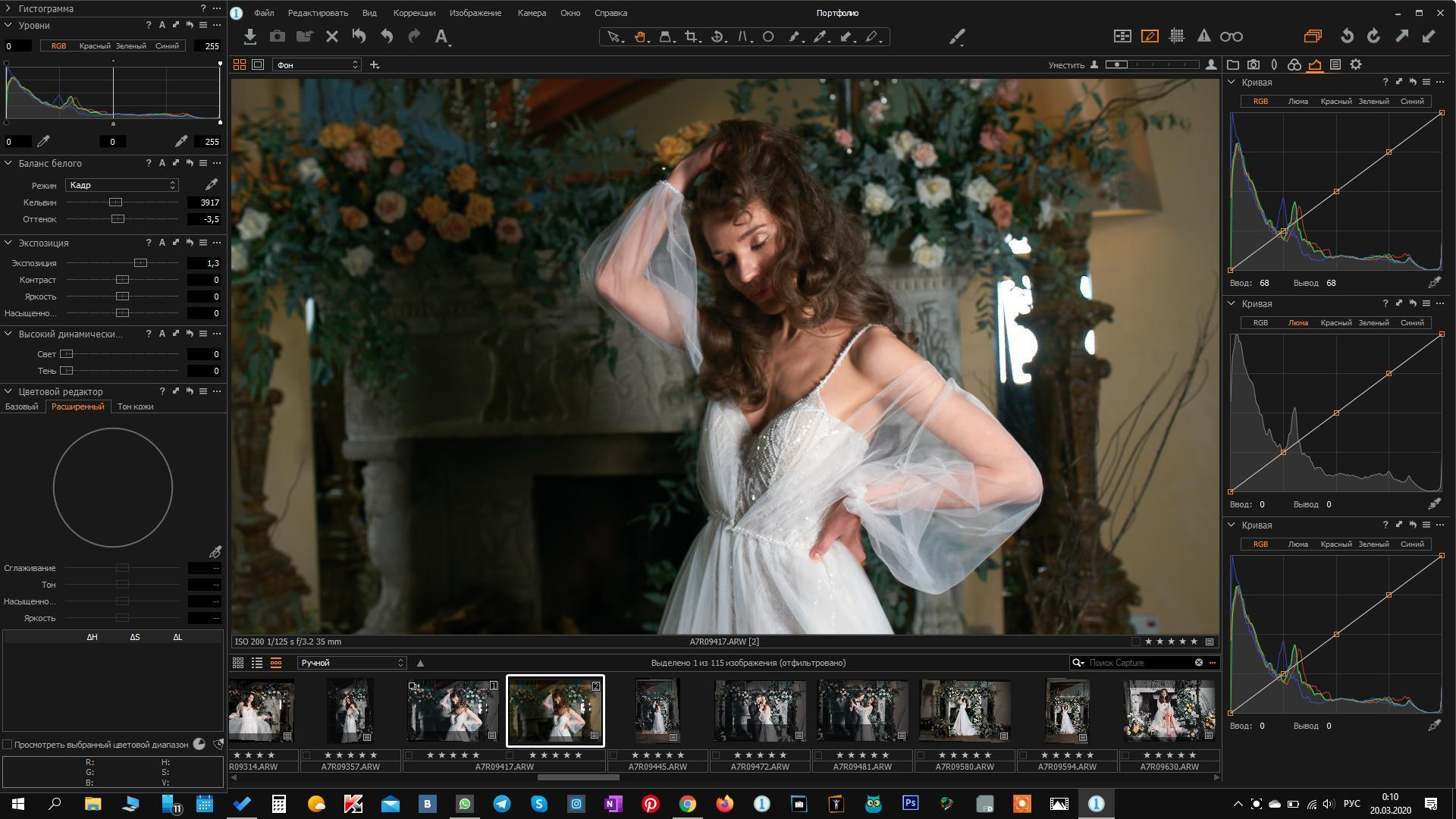Open the Exposure tool tab icon
The width and height of the screenshot is (1456, 819).
(1315, 65)
